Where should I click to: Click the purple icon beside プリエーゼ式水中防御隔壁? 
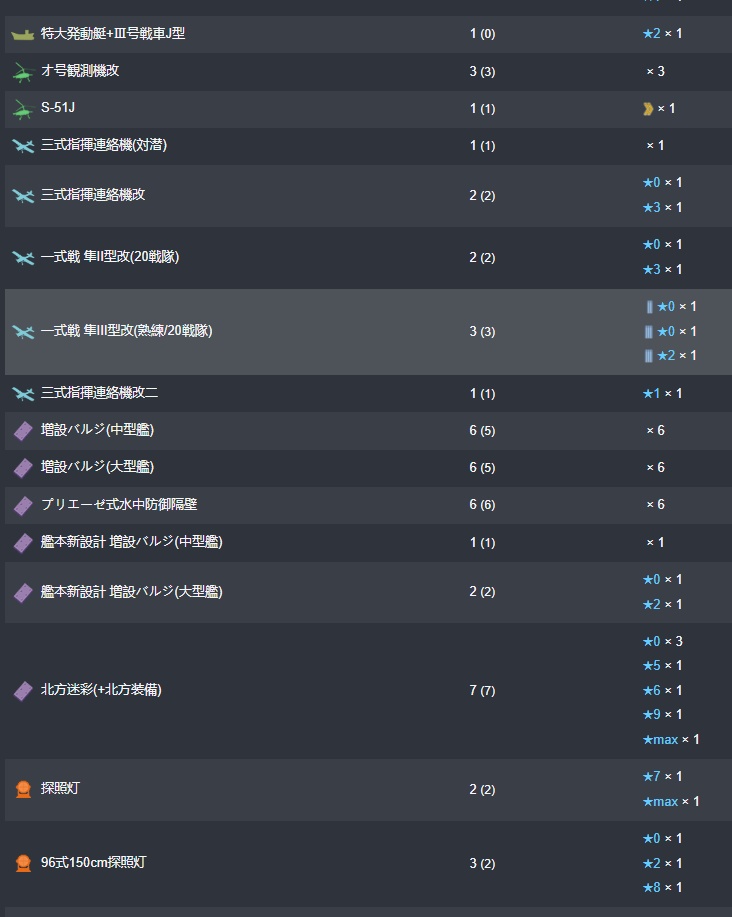click(23, 506)
